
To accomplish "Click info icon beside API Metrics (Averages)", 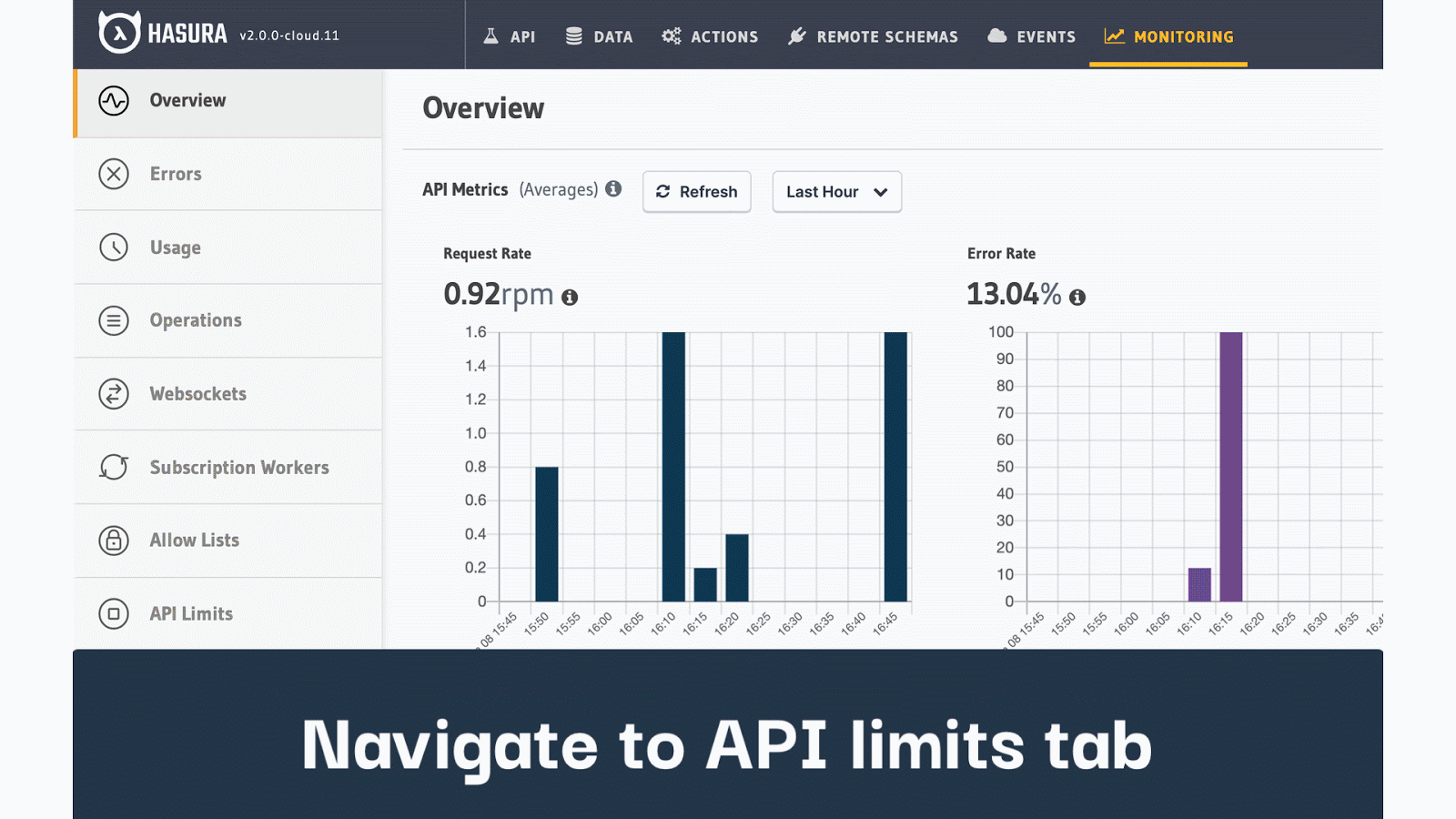I will [613, 188].
